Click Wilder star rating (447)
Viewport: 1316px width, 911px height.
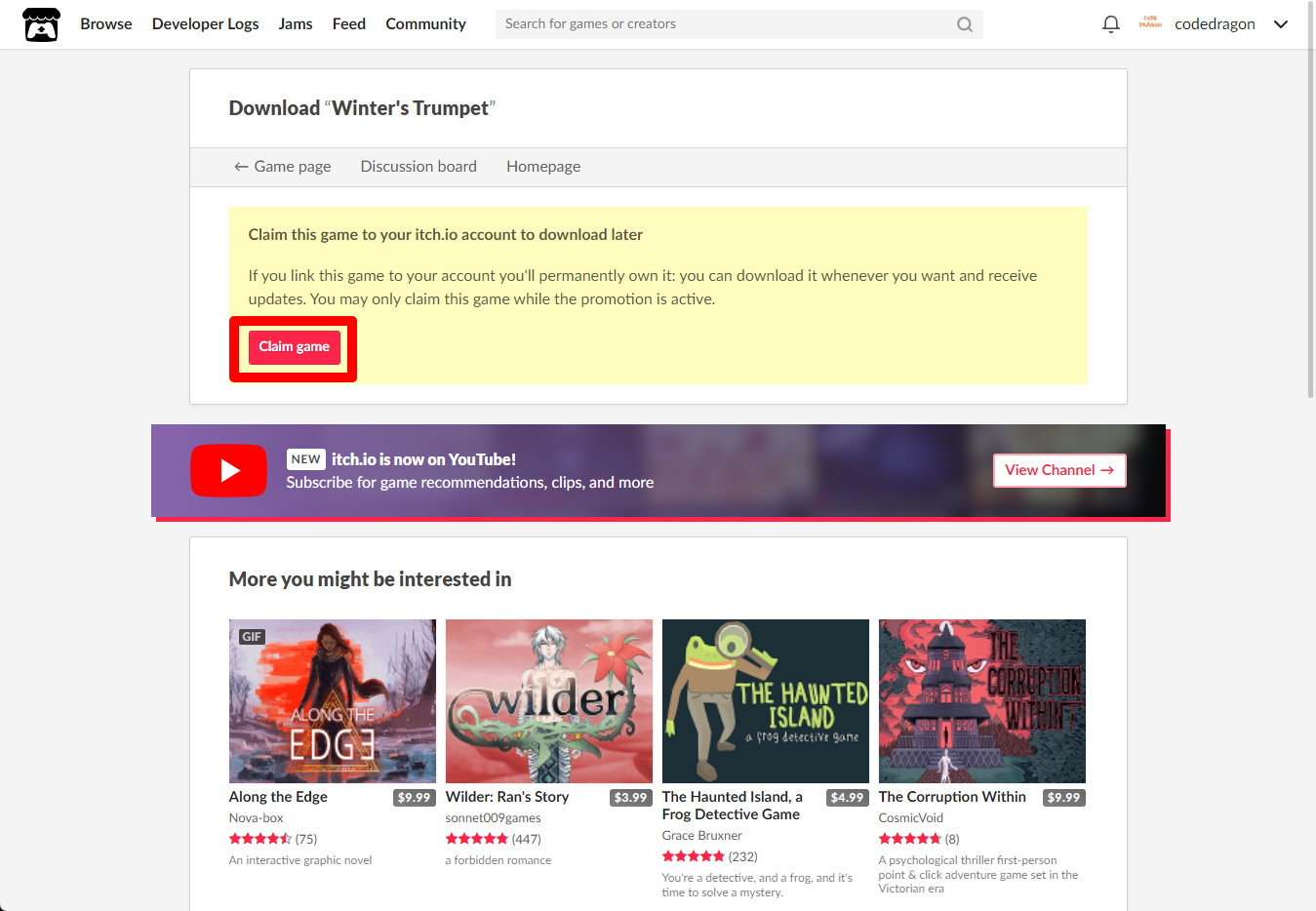(x=494, y=839)
